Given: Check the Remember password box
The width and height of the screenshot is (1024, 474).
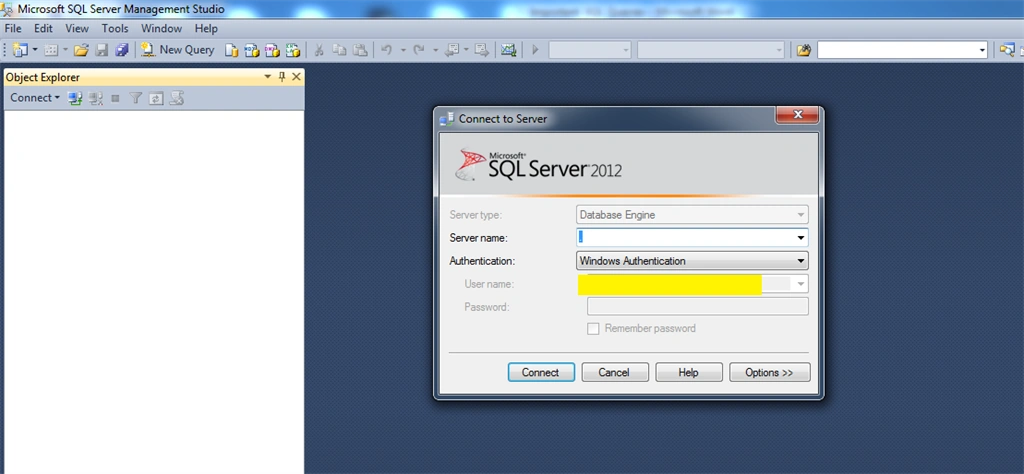Looking at the screenshot, I should (593, 329).
